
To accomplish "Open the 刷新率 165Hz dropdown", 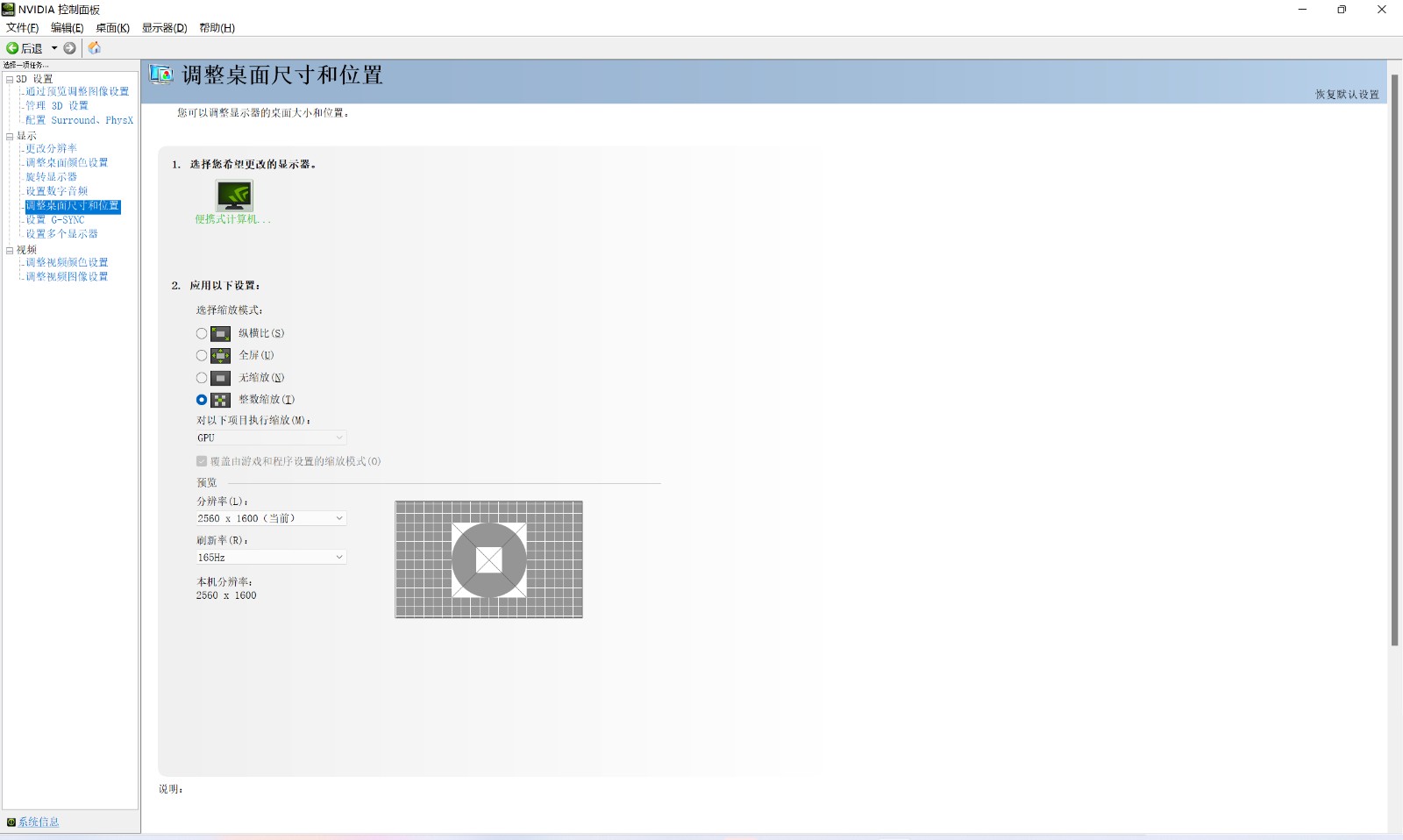I will pyautogui.click(x=271, y=557).
